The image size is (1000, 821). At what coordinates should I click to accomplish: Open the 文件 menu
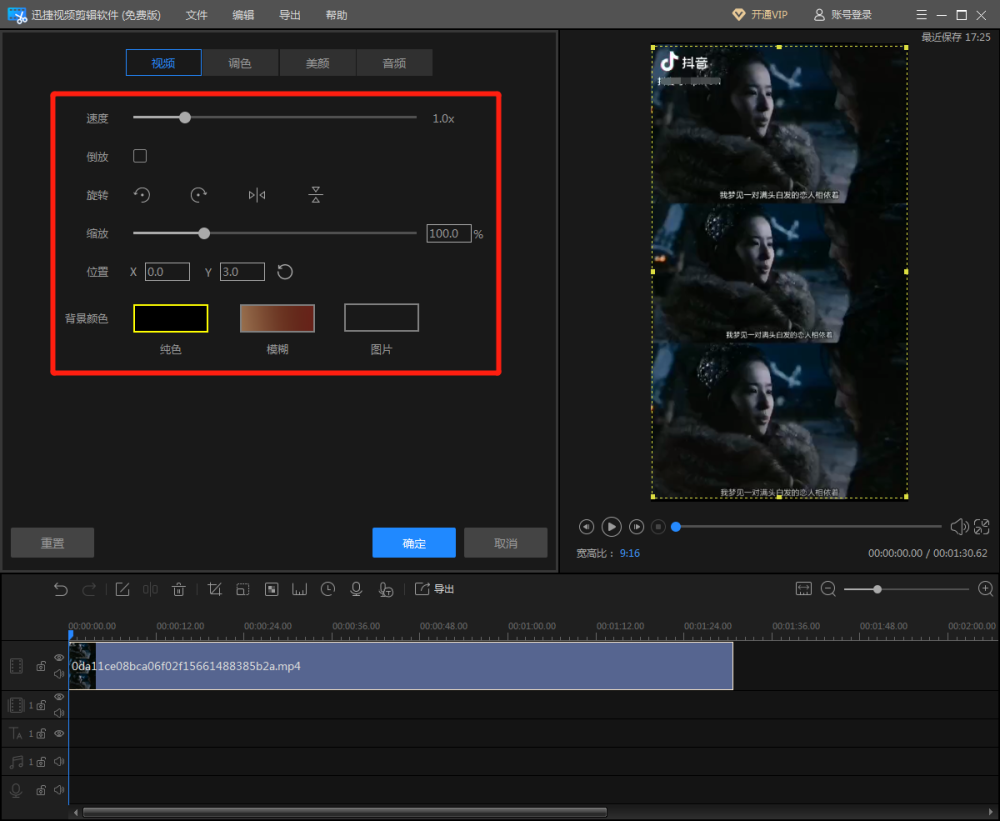[196, 15]
